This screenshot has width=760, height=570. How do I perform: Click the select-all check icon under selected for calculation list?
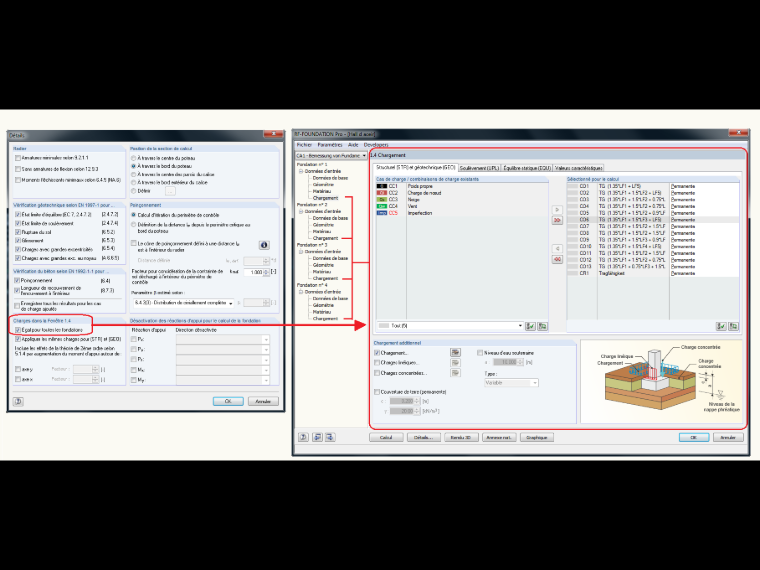(721, 327)
